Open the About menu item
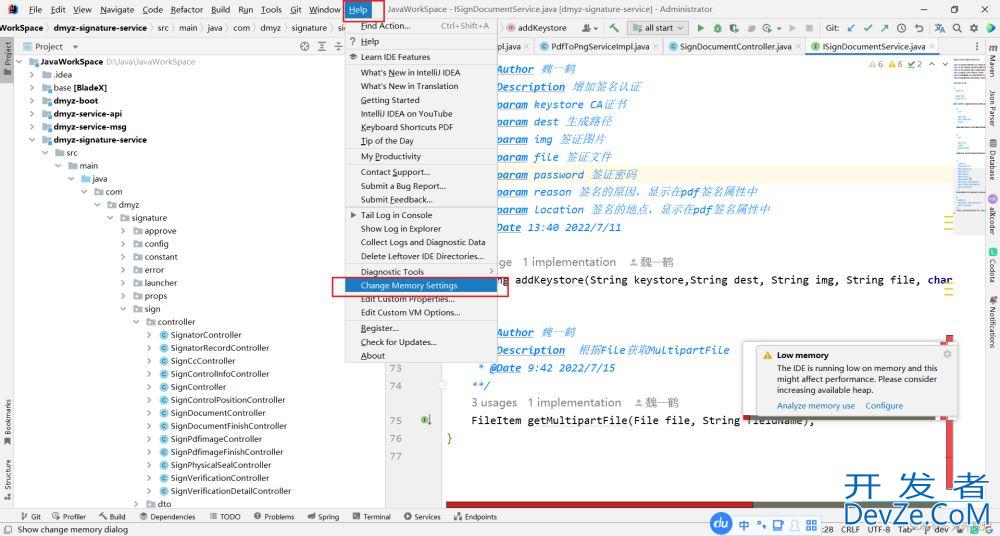This screenshot has height=536, width=1000. [x=421, y=356]
